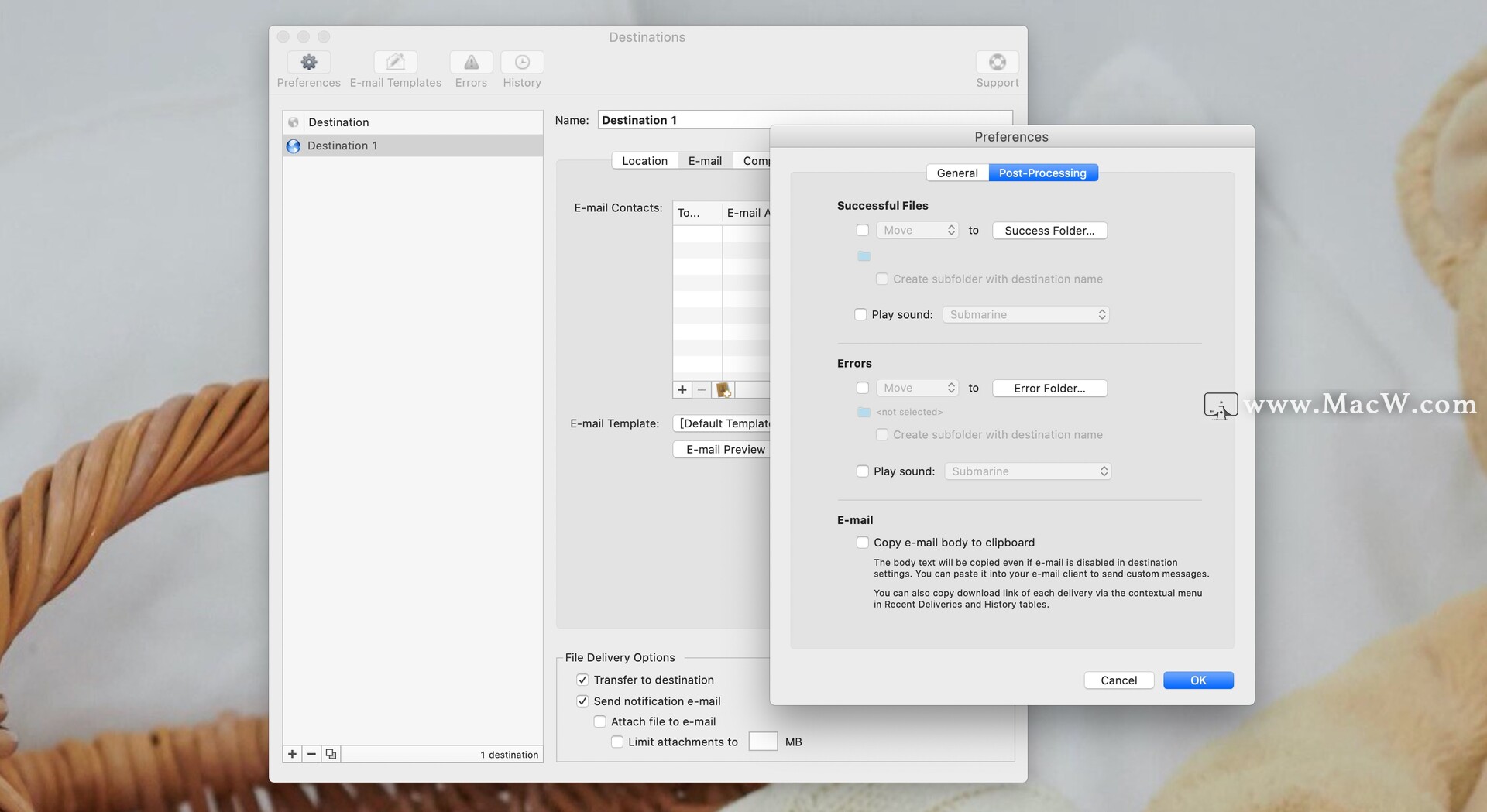Open Preferences toolbar gear icon
The width and height of the screenshot is (1487, 812).
click(x=309, y=62)
